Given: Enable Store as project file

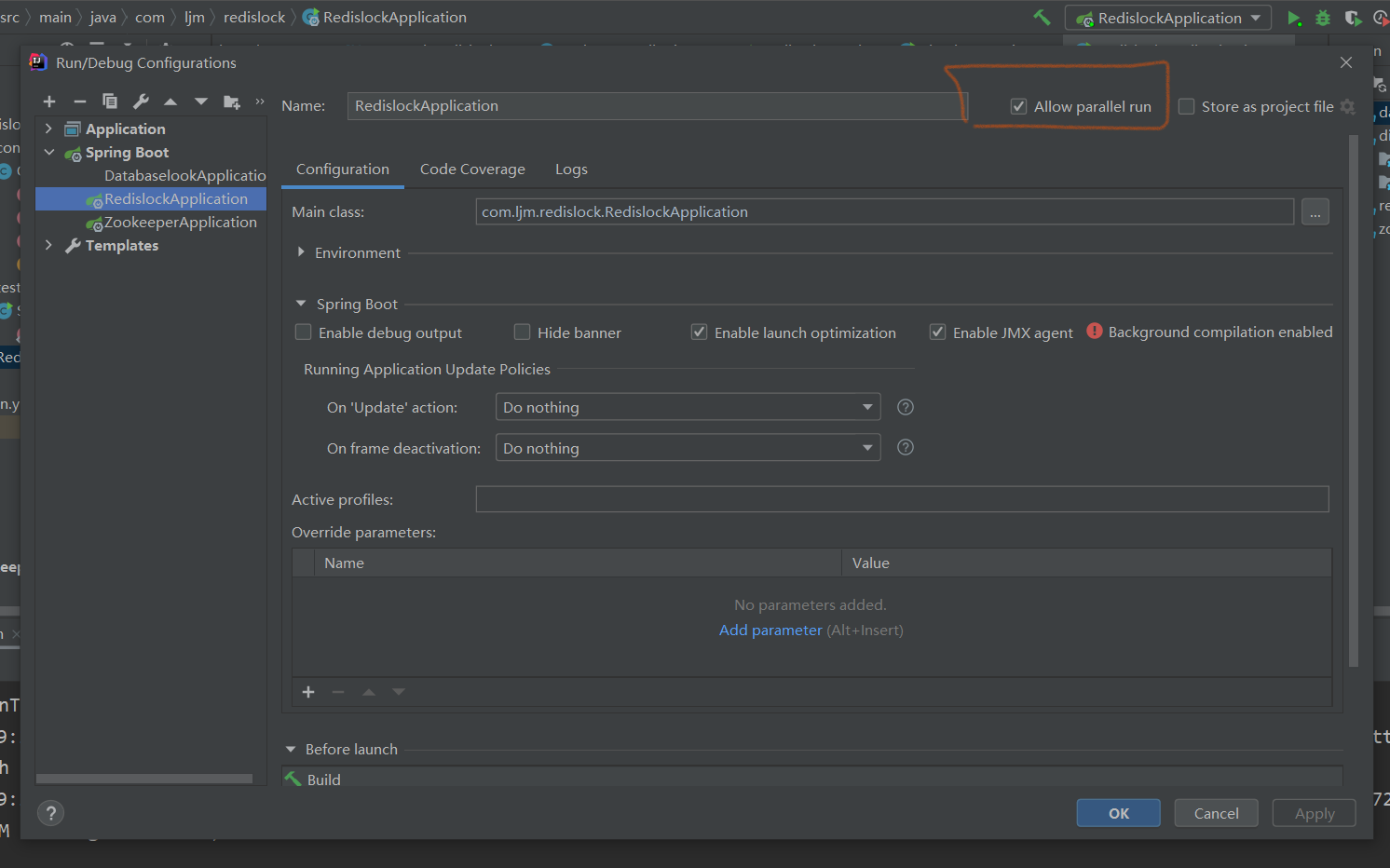Looking at the screenshot, I should (1187, 106).
